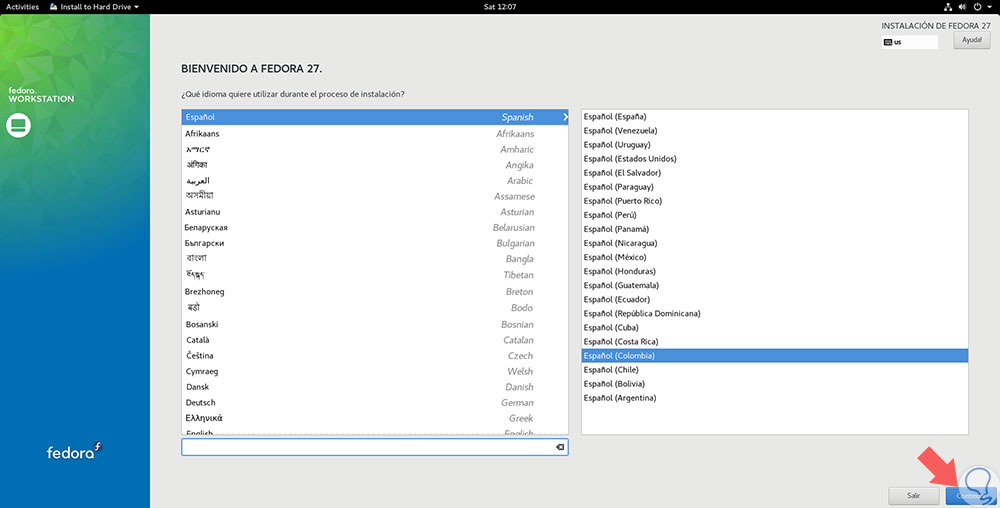This screenshot has width=1000, height=508.
Task: Select Bosanski language
Action: coord(374,324)
